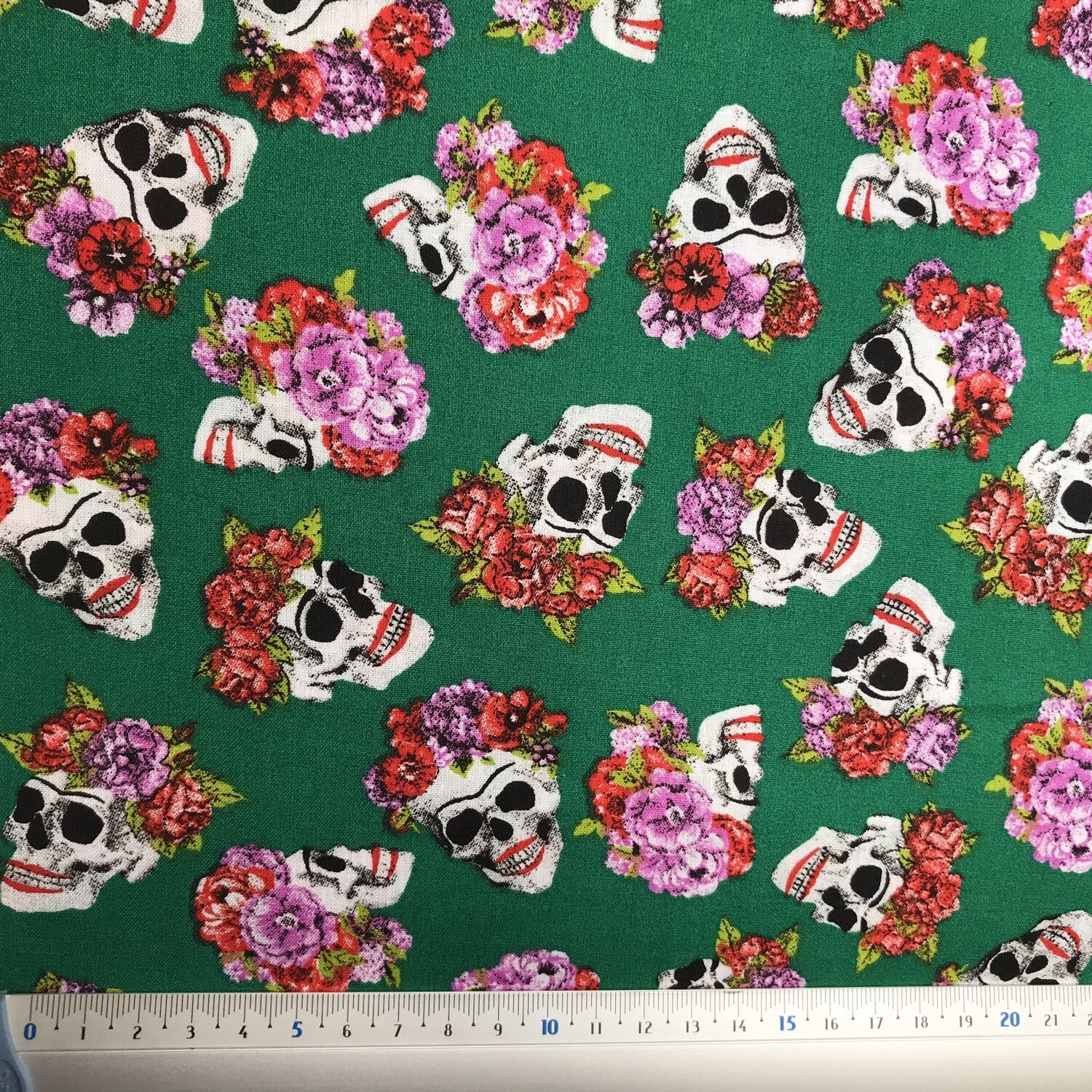Pick the number 12 on the ruler
This screenshot has height=1092, width=1092.
(645, 1027)
